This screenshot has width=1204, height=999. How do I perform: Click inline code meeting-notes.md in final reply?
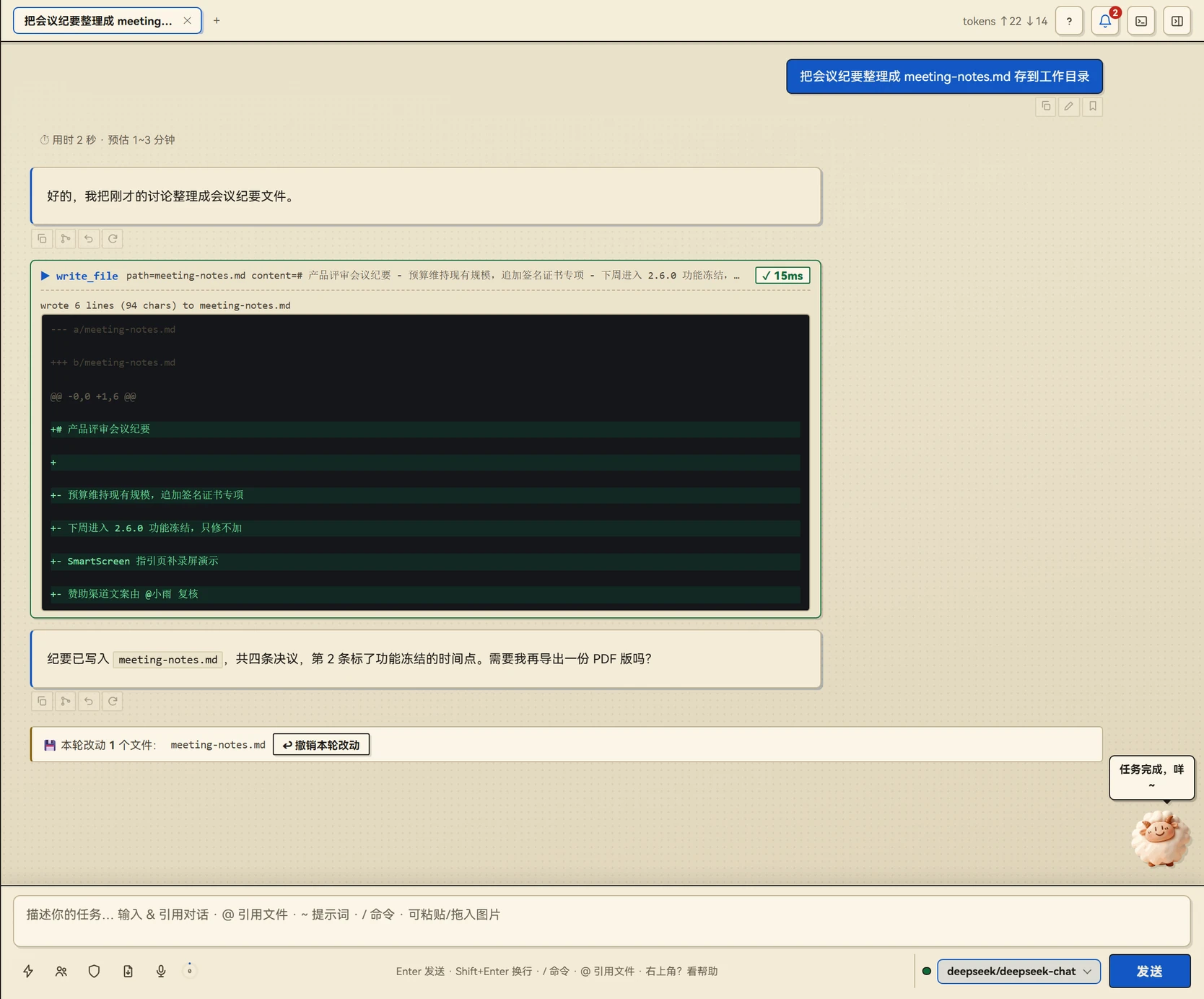168,659
